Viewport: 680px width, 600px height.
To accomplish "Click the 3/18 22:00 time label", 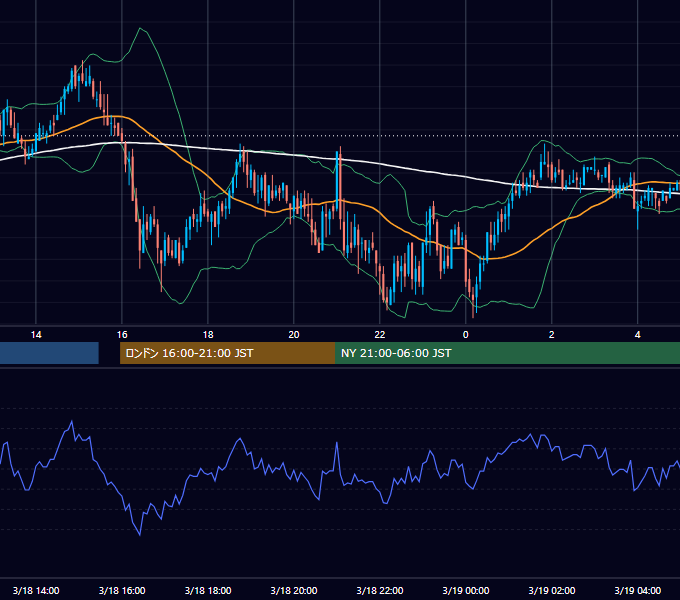I will pyautogui.click(x=379, y=590).
